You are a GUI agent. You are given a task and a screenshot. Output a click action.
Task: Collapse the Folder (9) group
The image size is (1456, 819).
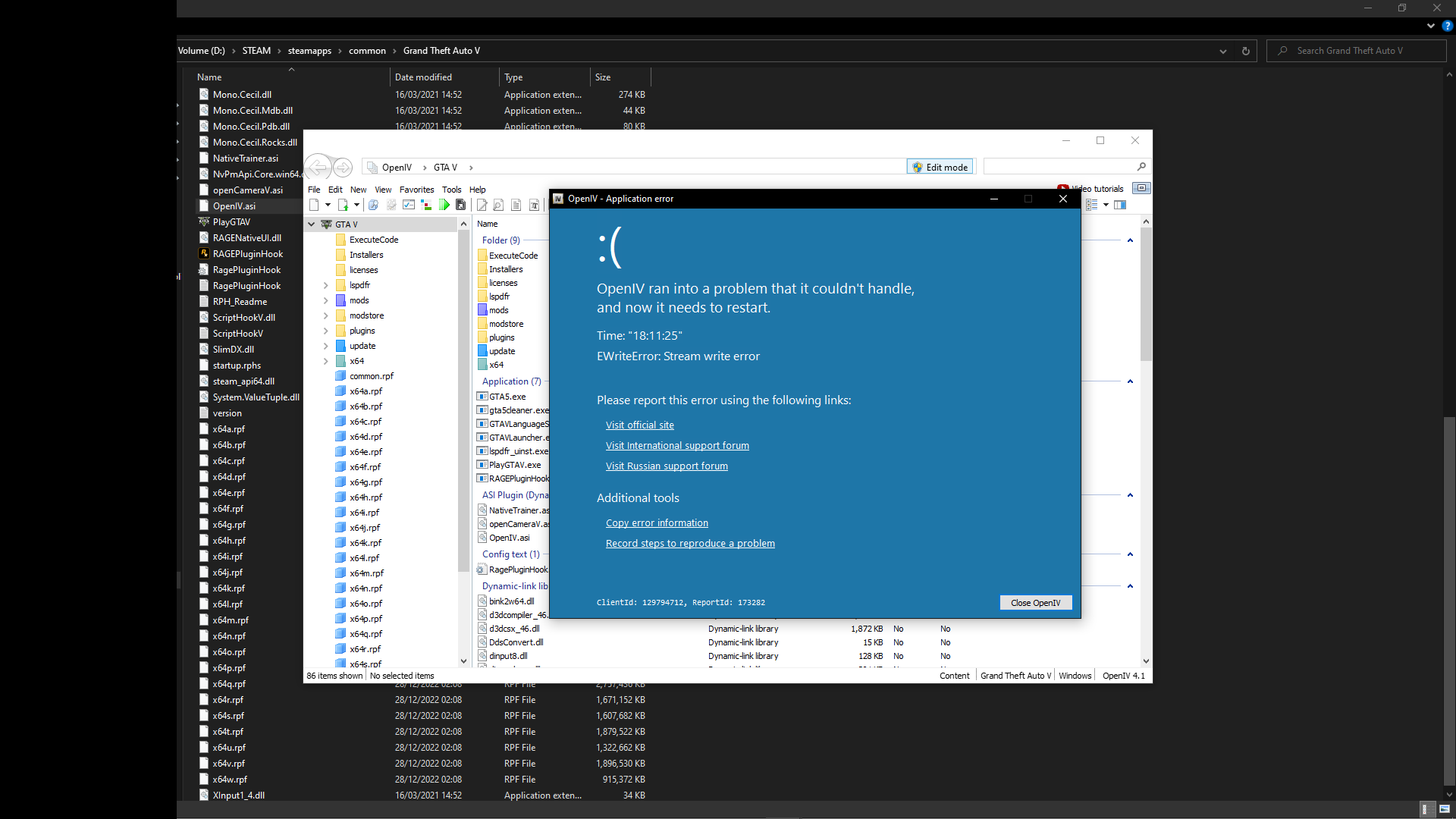point(1130,240)
